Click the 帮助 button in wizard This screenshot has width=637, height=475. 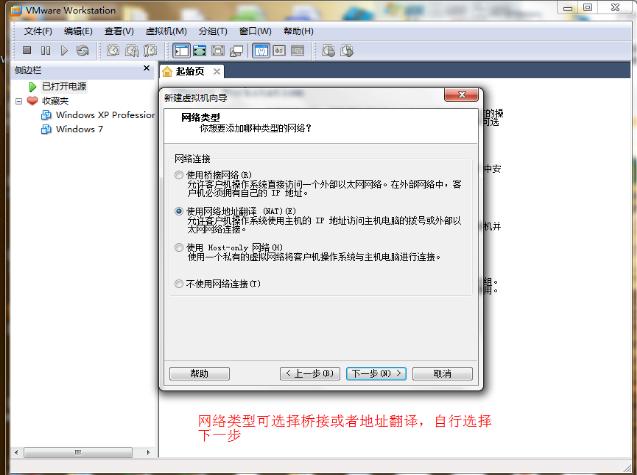click(x=199, y=374)
